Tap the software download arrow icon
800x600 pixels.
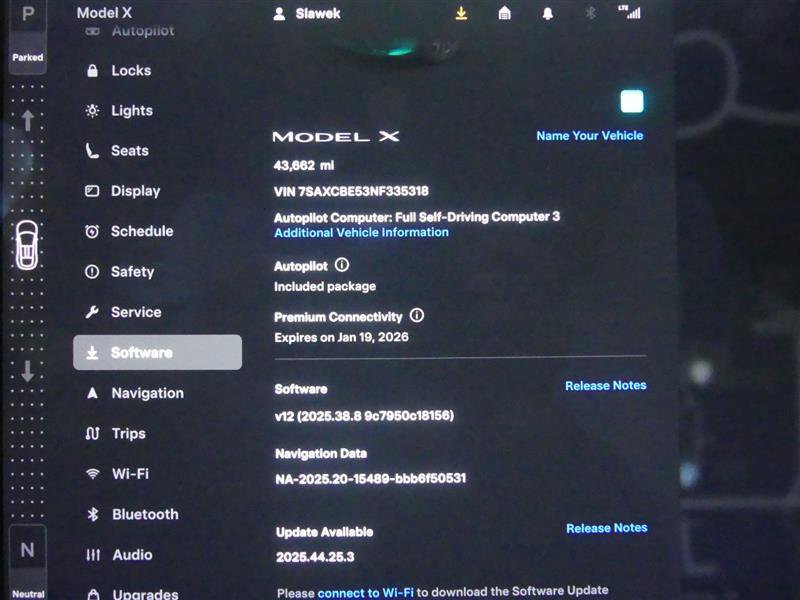click(x=461, y=13)
